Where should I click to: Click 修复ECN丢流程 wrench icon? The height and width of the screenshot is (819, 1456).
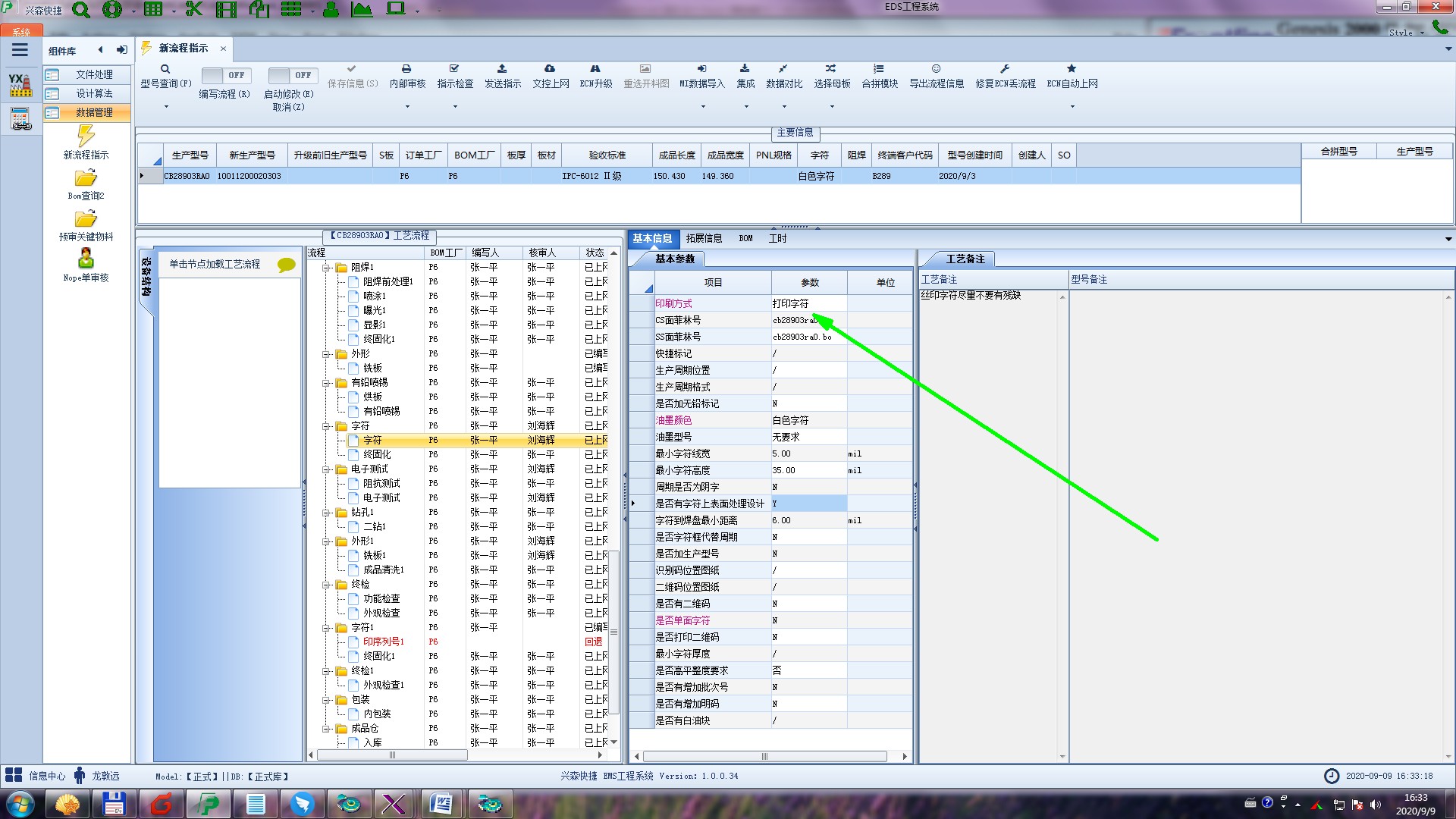(1006, 76)
